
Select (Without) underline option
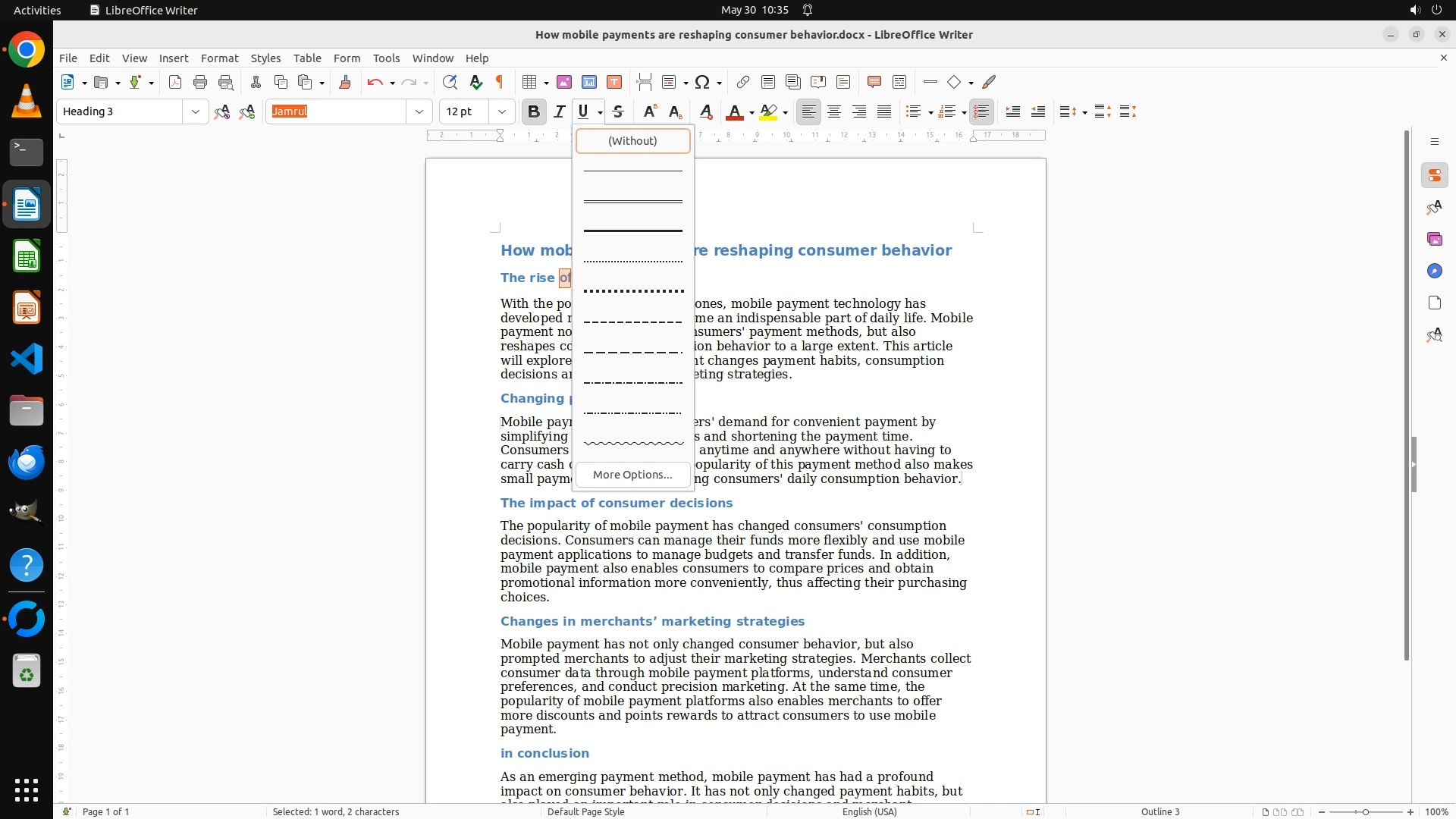(x=632, y=140)
